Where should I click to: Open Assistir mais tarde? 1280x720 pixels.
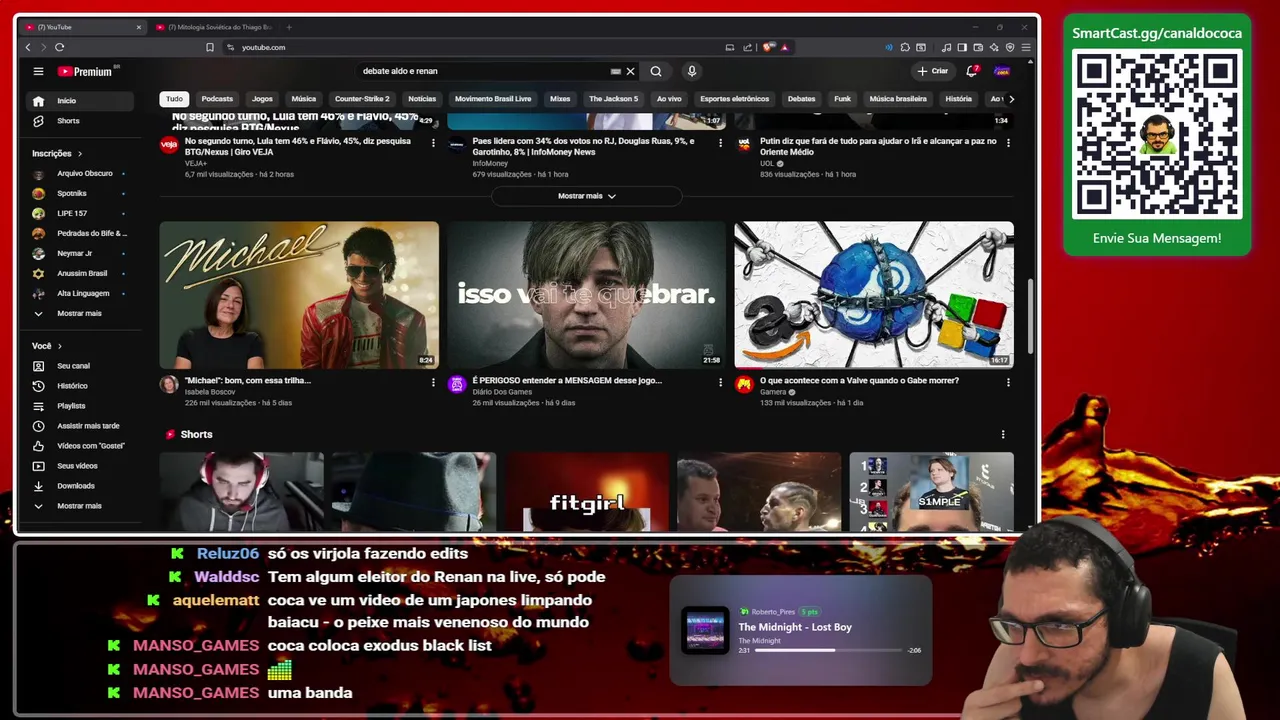pos(82,426)
